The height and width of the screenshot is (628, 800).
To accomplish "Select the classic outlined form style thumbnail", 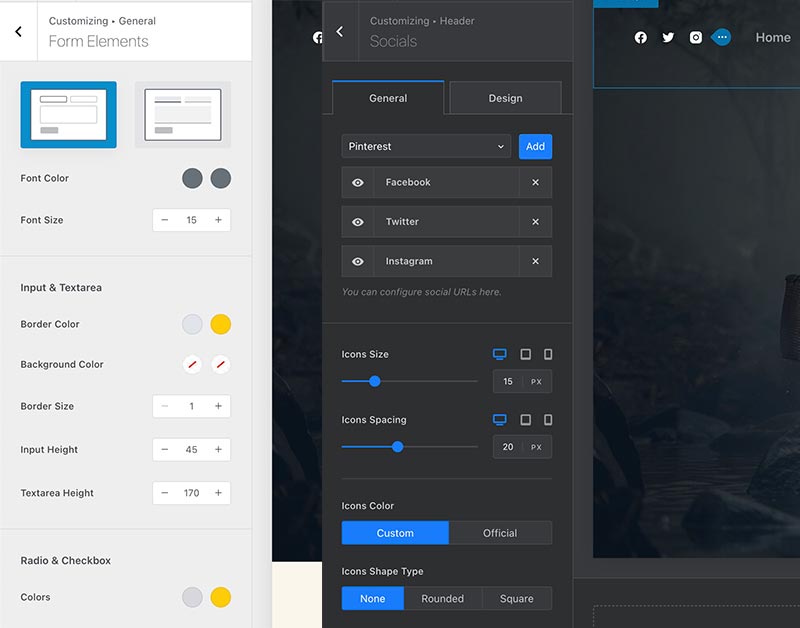I will [68, 115].
